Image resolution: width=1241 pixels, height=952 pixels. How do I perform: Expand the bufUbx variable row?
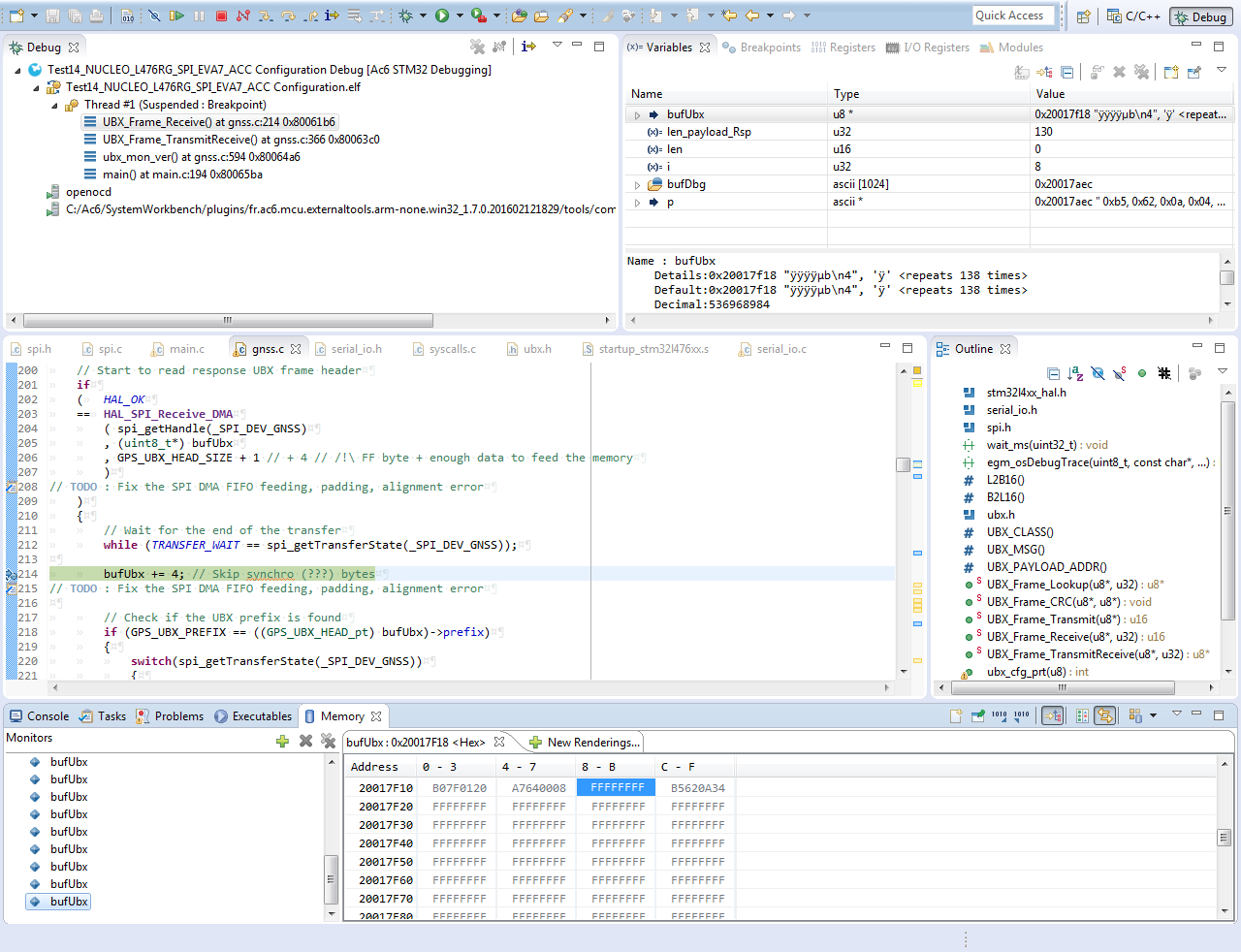coord(637,115)
